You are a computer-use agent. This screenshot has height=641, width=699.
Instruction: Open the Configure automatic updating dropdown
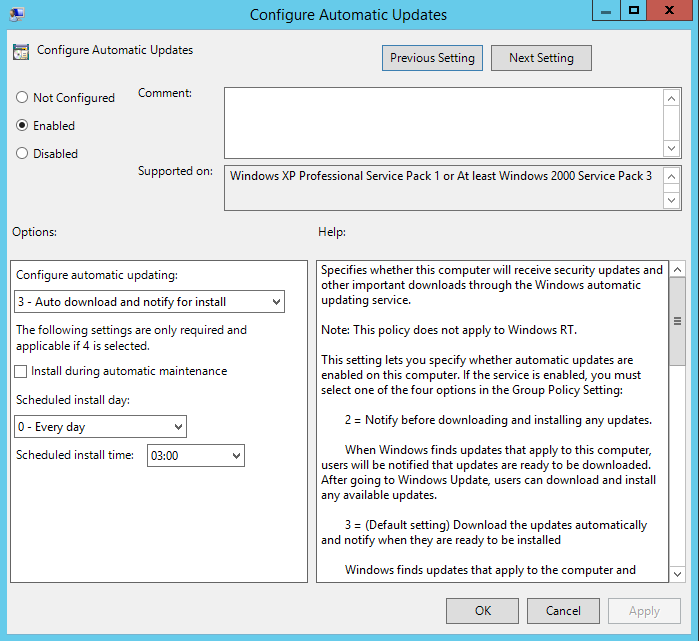coord(149,302)
